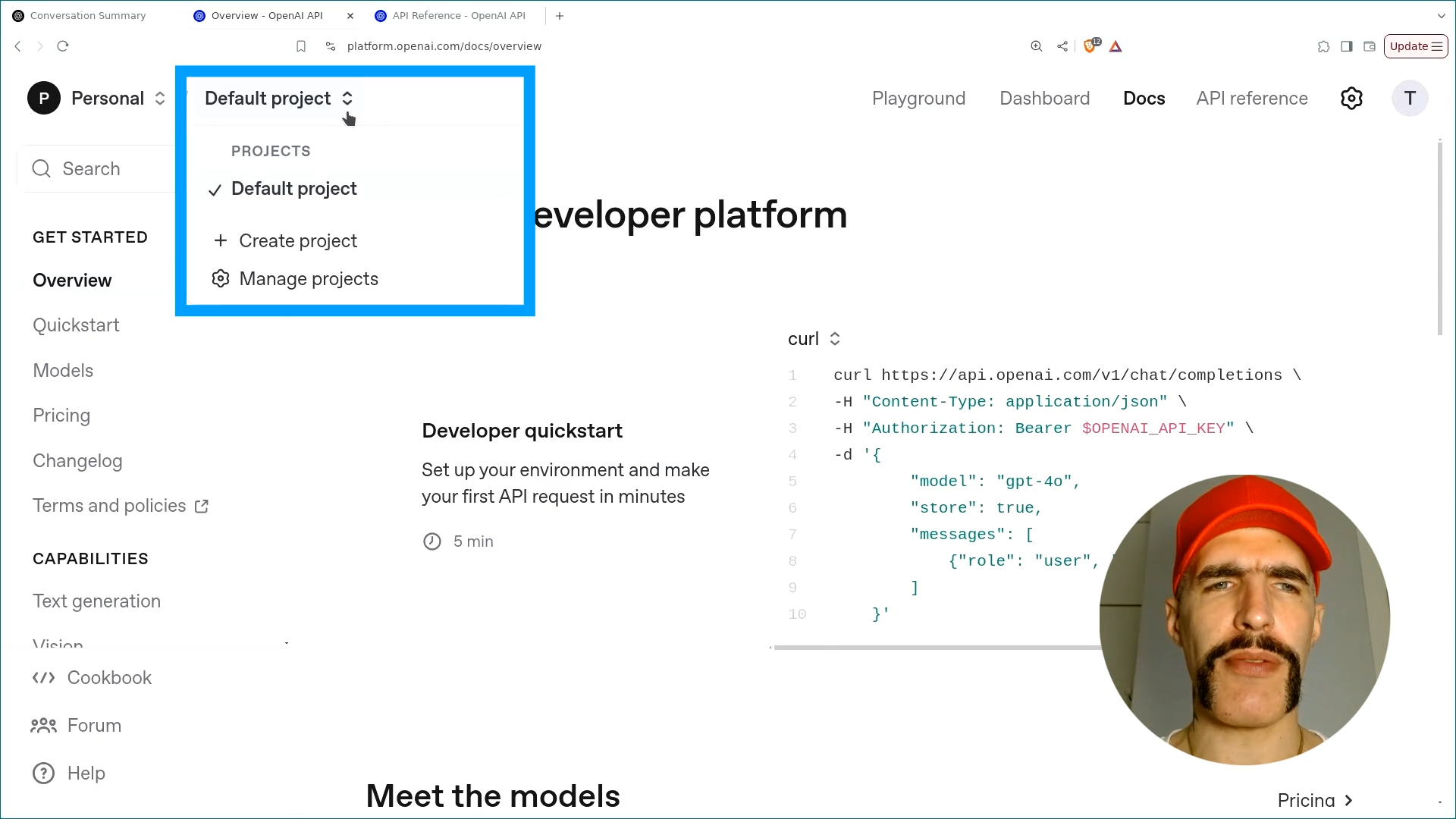Open Brave Shields icon
This screenshot has height=819, width=1456.
1090,46
